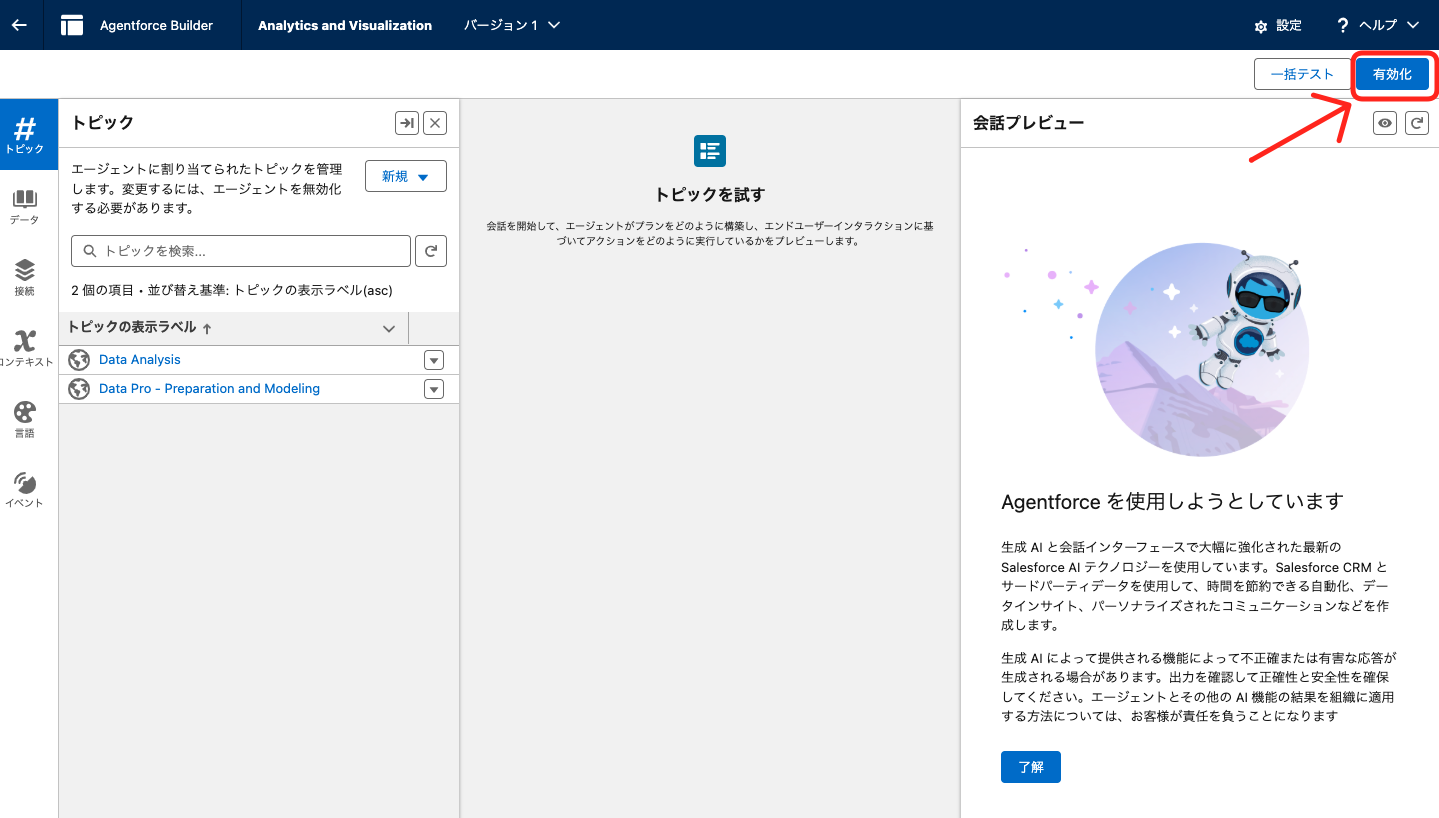Click the globe icon beside Data Analysis

[79, 360]
